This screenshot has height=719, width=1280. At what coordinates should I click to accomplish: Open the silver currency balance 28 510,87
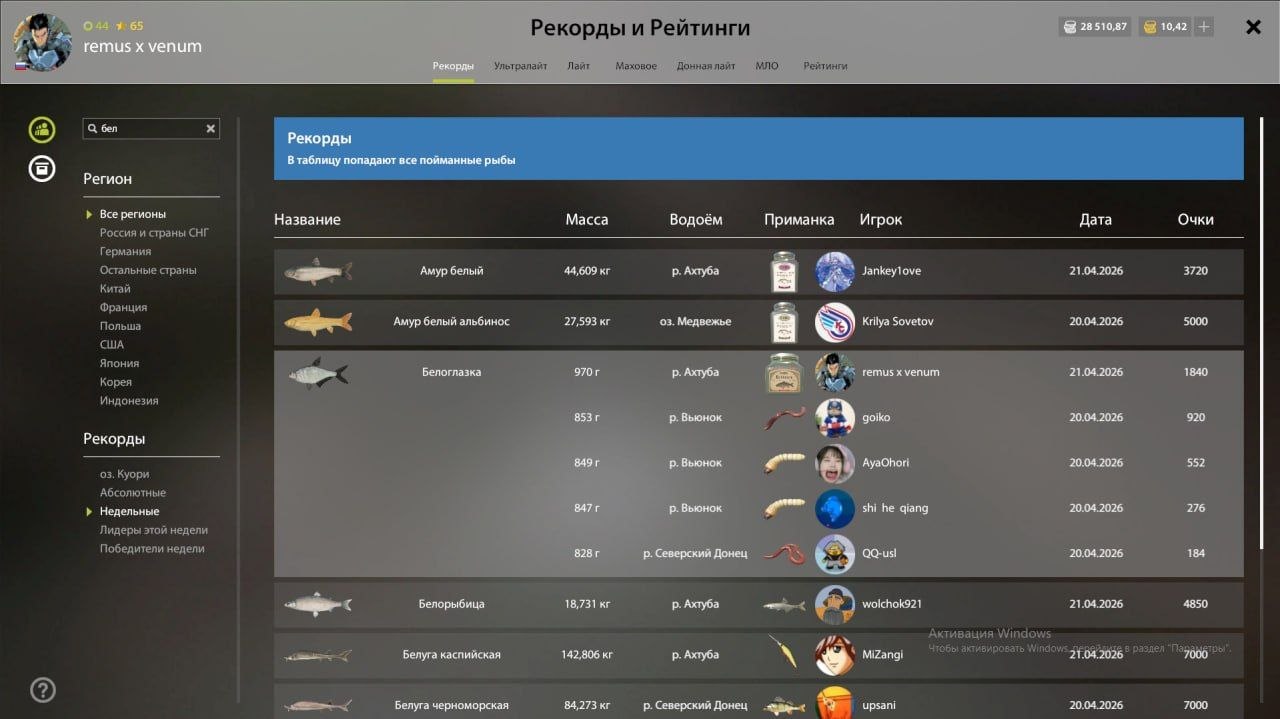[1095, 27]
